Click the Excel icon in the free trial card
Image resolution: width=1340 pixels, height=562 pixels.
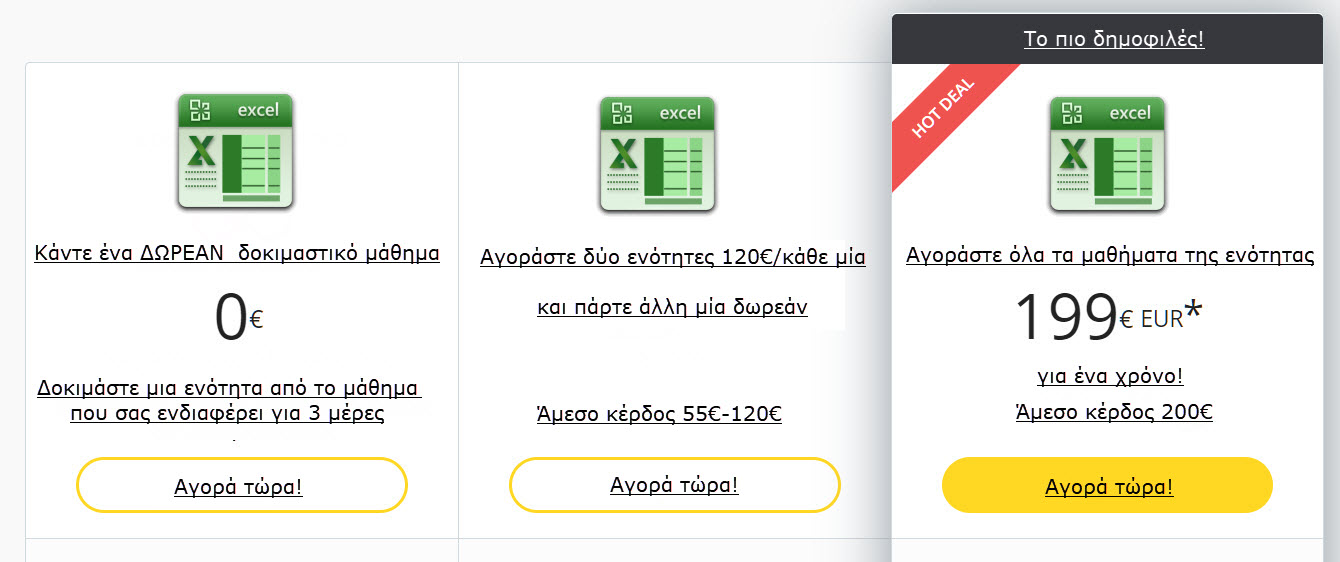[235, 152]
